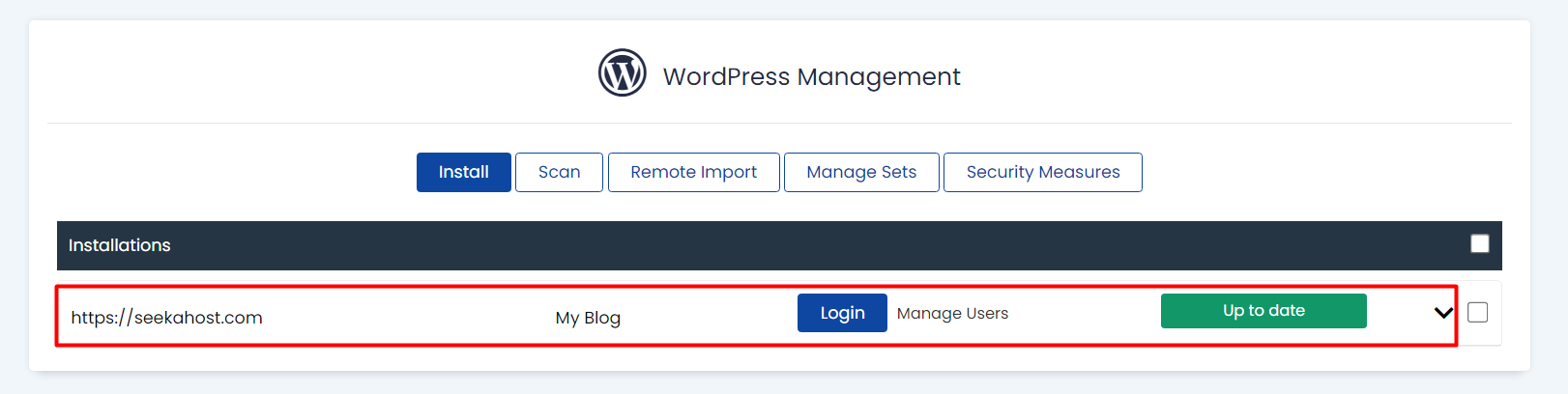Click the circular W emblem beside the title
1568x394 pixels.
(x=622, y=73)
